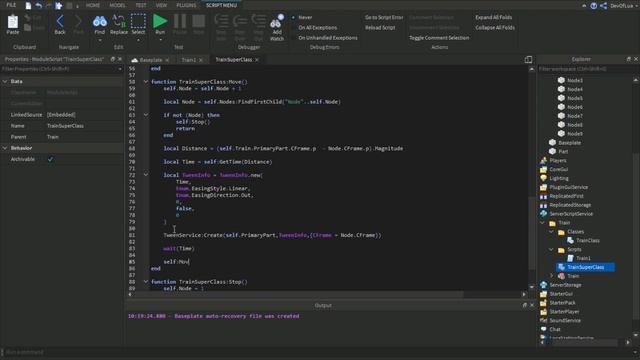This screenshot has width=640, height=360.
Task: Switch to the HOME ribbon tab
Action: click(93, 5)
